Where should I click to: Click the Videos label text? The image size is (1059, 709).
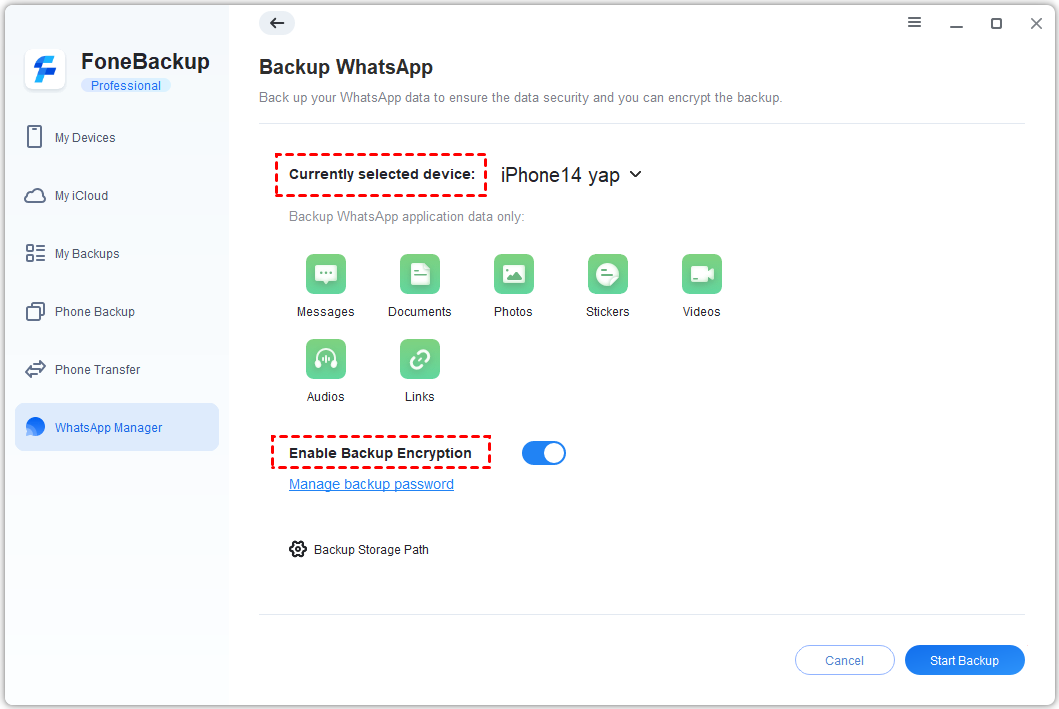click(701, 312)
